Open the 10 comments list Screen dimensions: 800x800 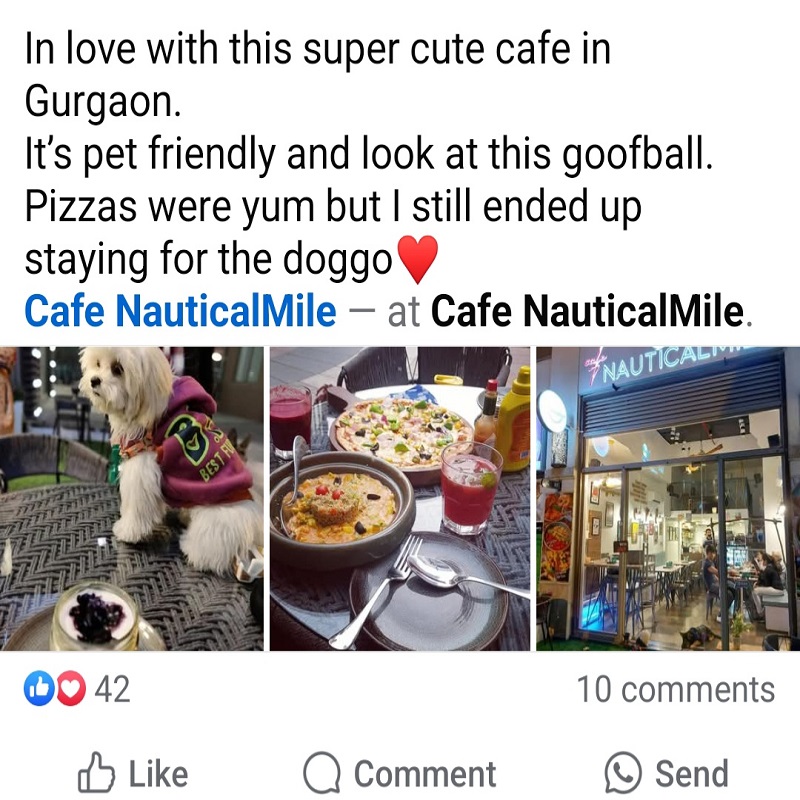tap(676, 689)
